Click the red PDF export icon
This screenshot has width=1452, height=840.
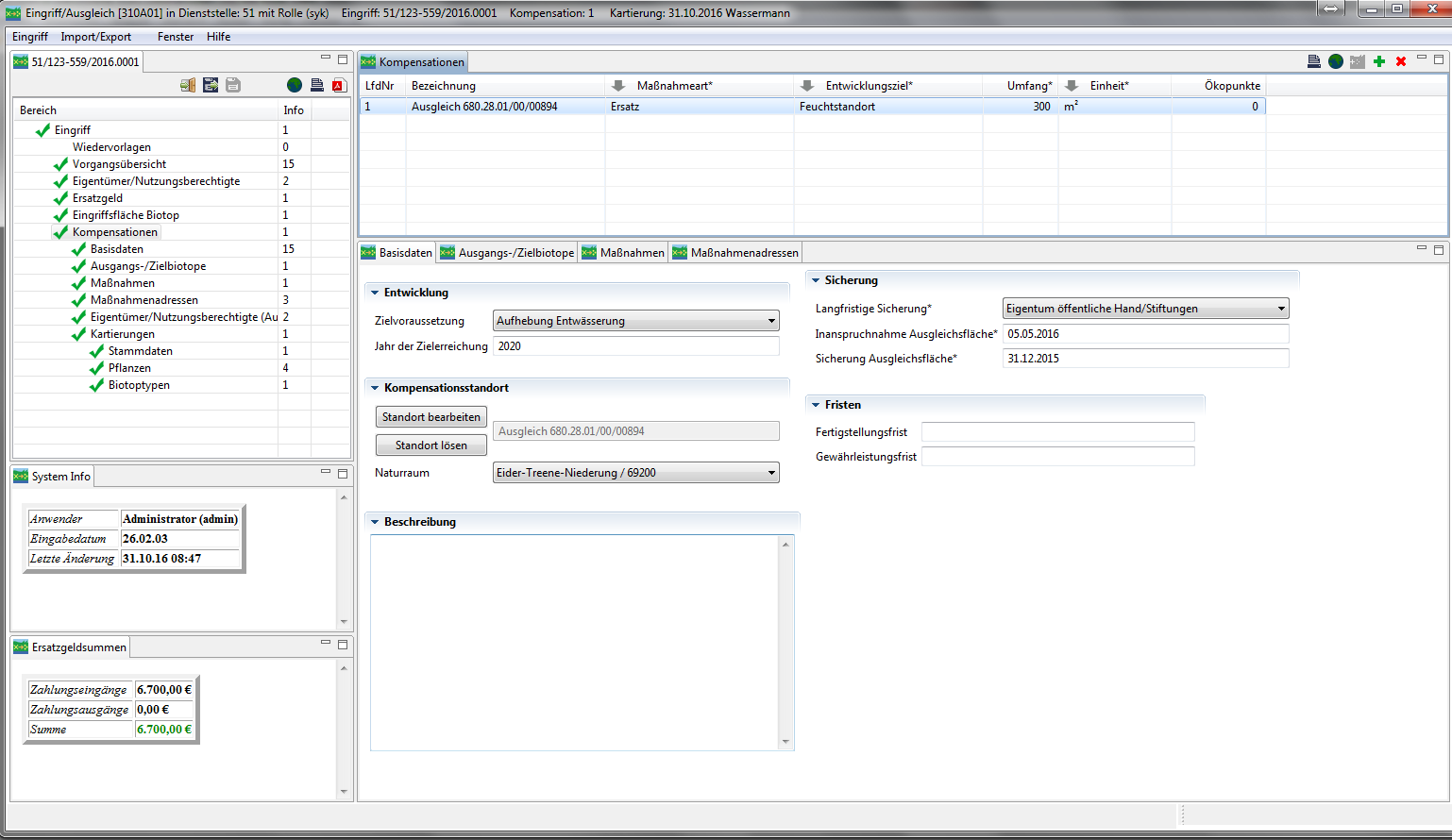click(x=338, y=85)
